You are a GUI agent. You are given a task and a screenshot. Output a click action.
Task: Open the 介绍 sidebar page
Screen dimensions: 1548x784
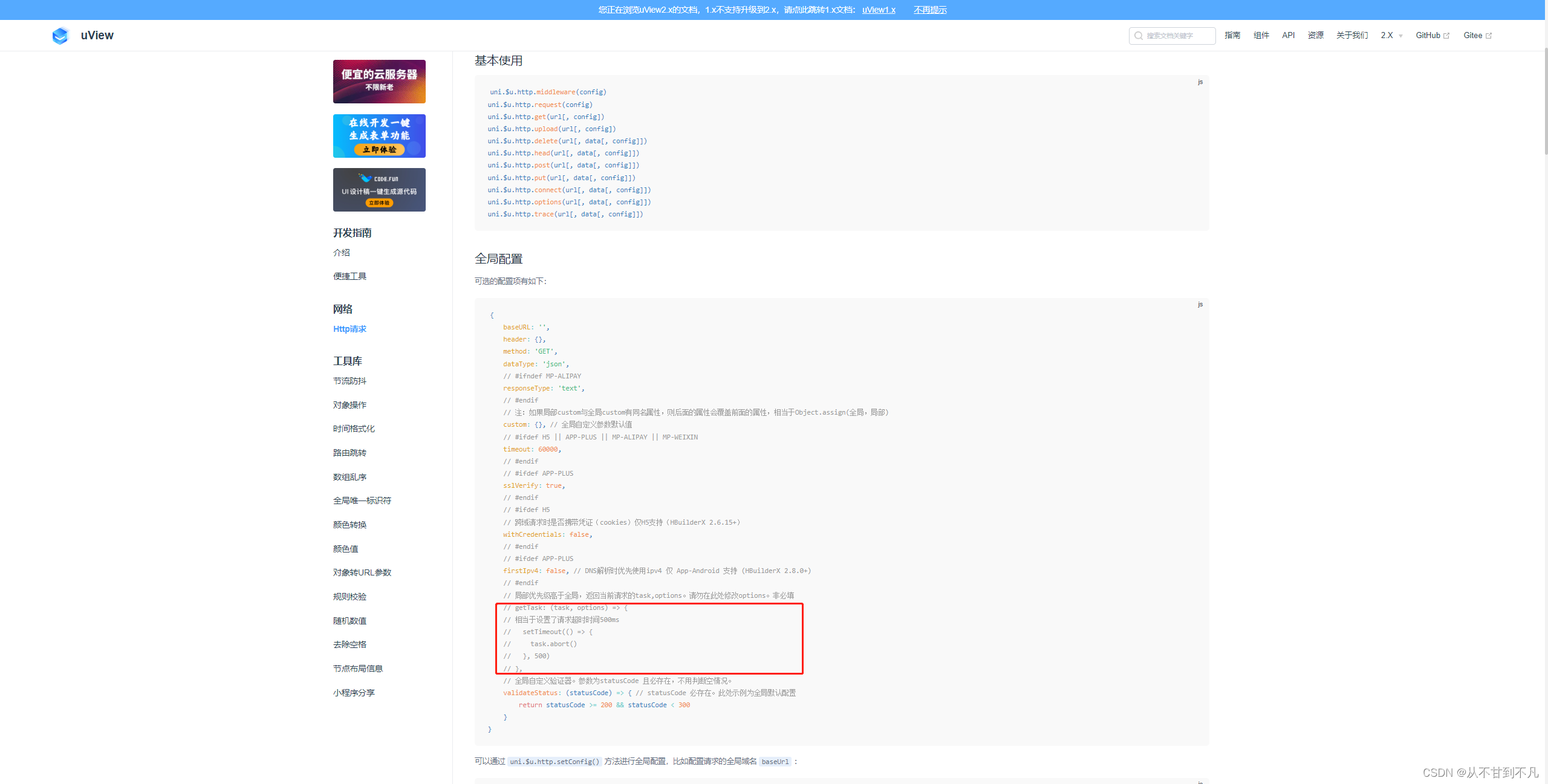[342, 253]
